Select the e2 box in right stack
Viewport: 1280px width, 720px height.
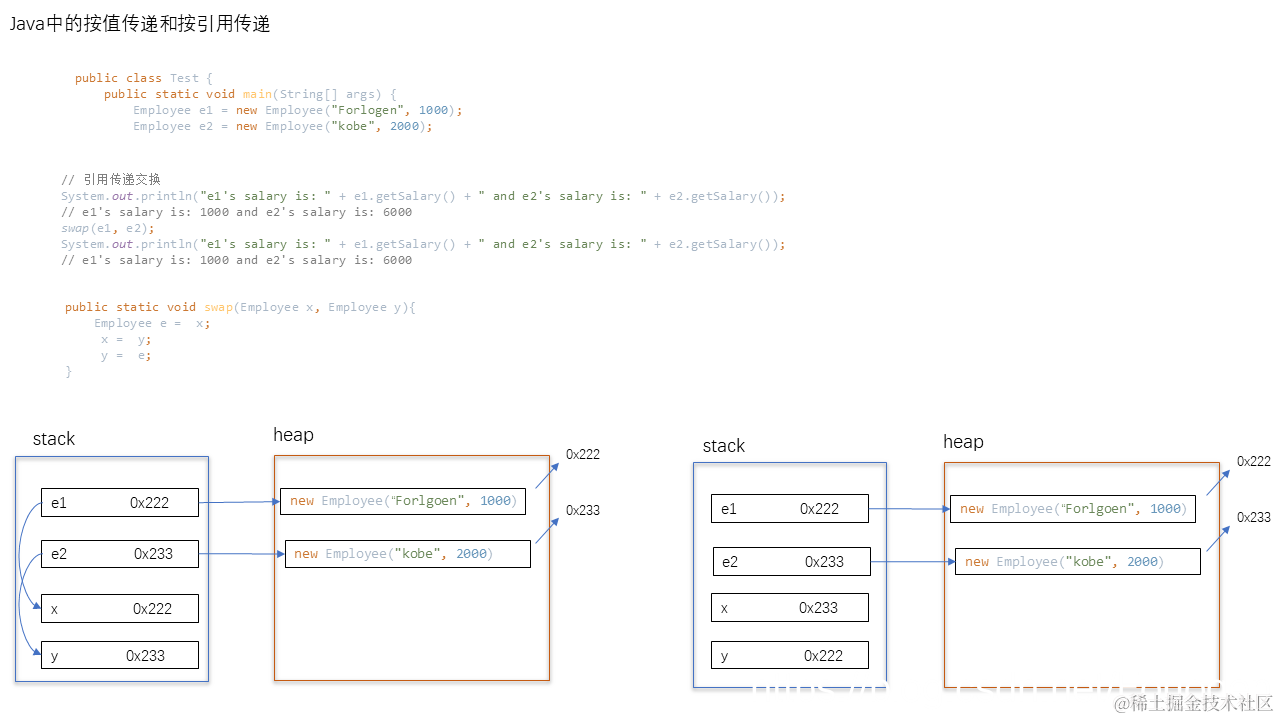pyautogui.click(x=792, y=561)
